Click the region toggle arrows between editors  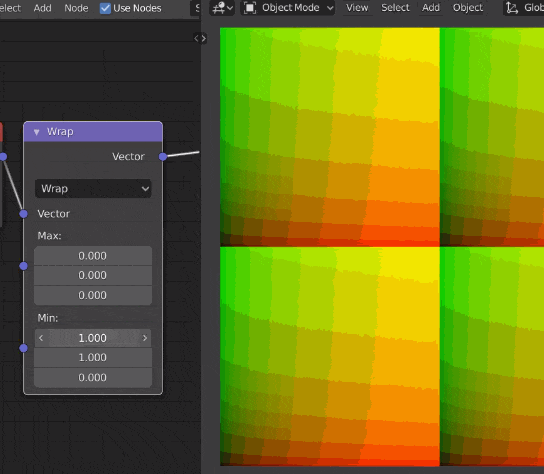(200, 38)
